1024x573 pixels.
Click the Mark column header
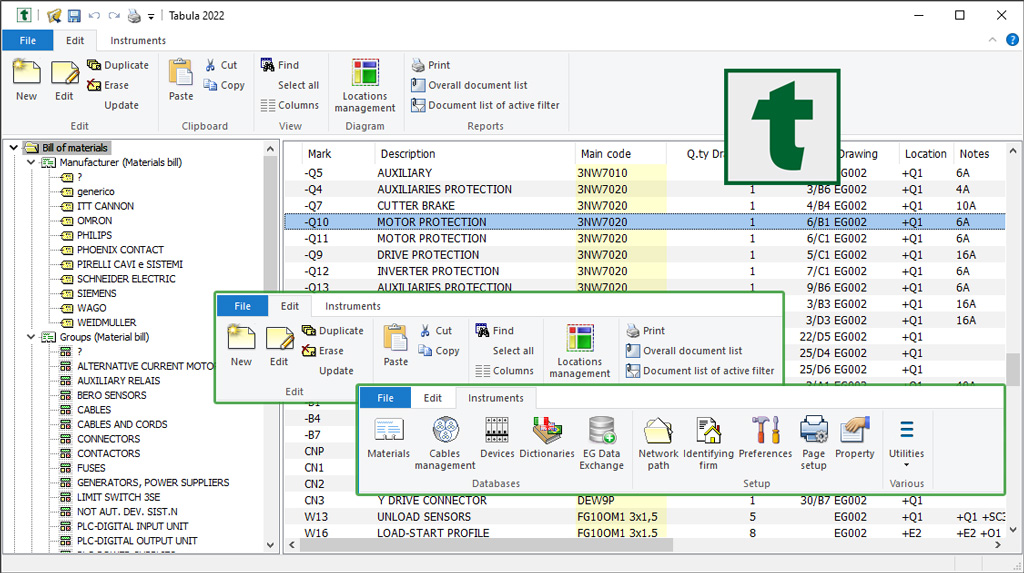click(x=337, y=154)
